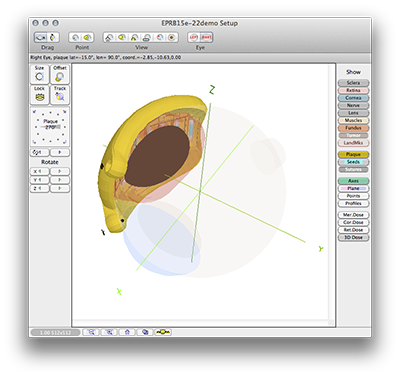This screenshot has height=377, width=400.
Task: Open the plaque Size tool
Action: (39, 74)
